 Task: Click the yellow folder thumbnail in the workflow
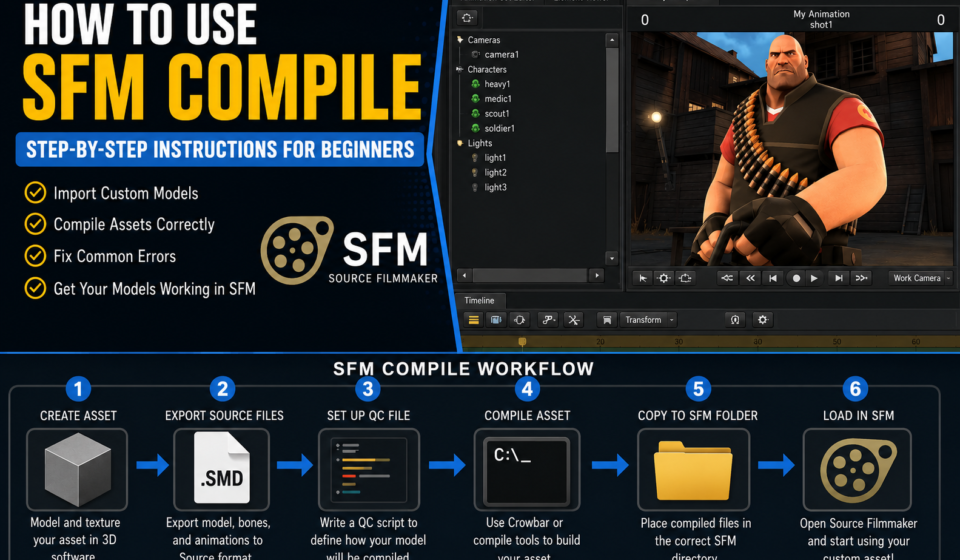tap(693, 470)
